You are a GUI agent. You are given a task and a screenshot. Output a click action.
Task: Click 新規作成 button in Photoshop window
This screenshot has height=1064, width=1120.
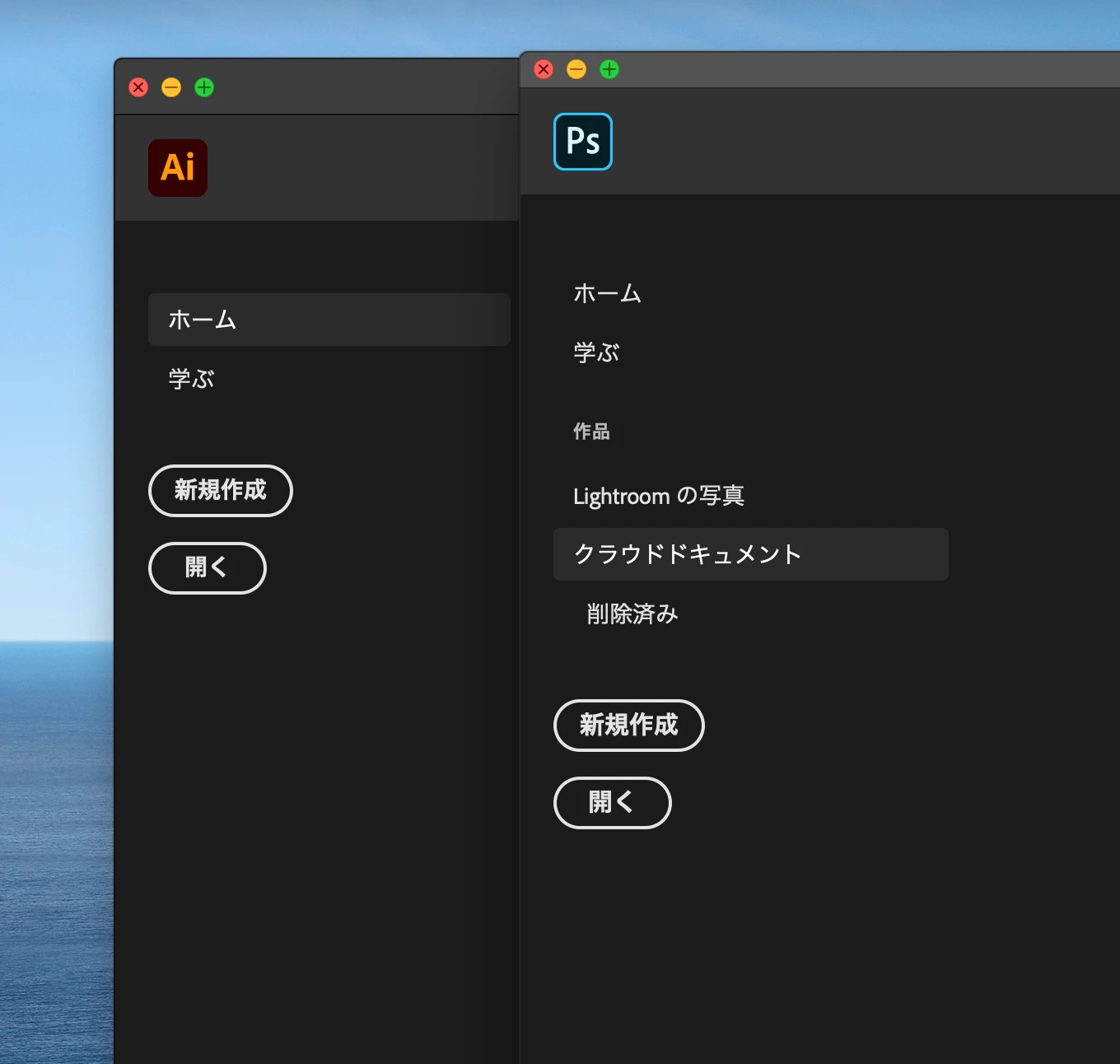[x=629, y=726]
